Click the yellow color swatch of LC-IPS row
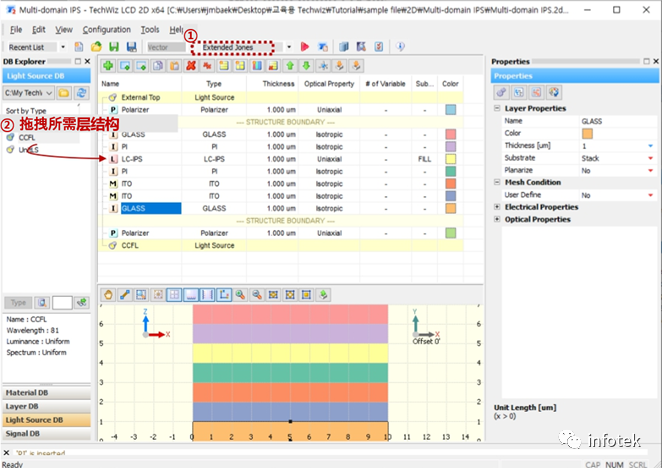Screen dimensions: 662x468 coord(450,159)
